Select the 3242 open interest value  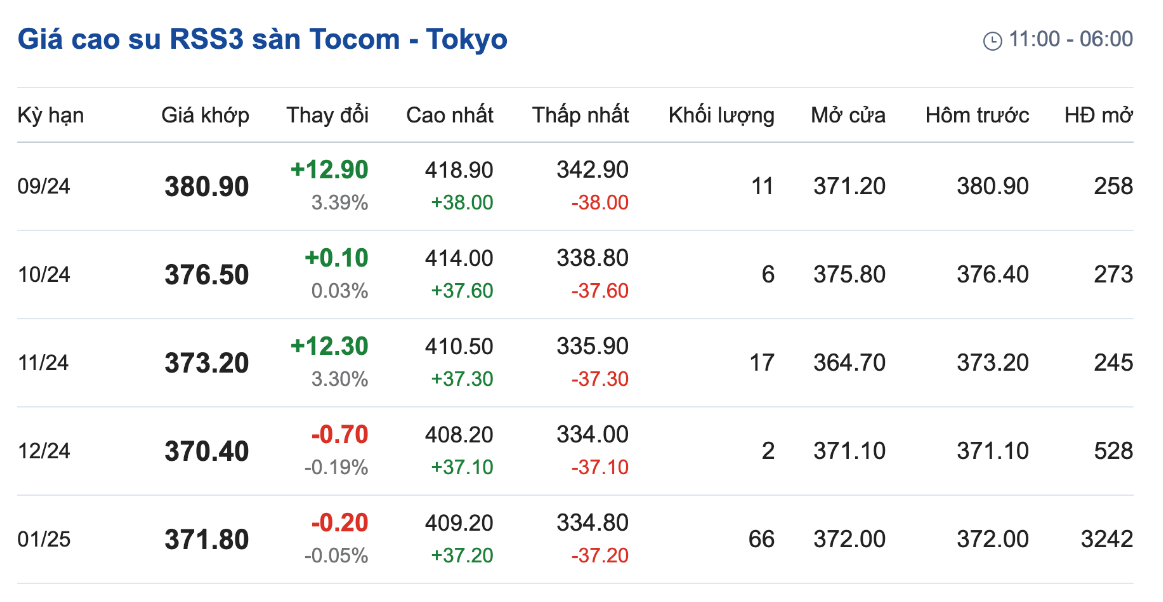1107,539
